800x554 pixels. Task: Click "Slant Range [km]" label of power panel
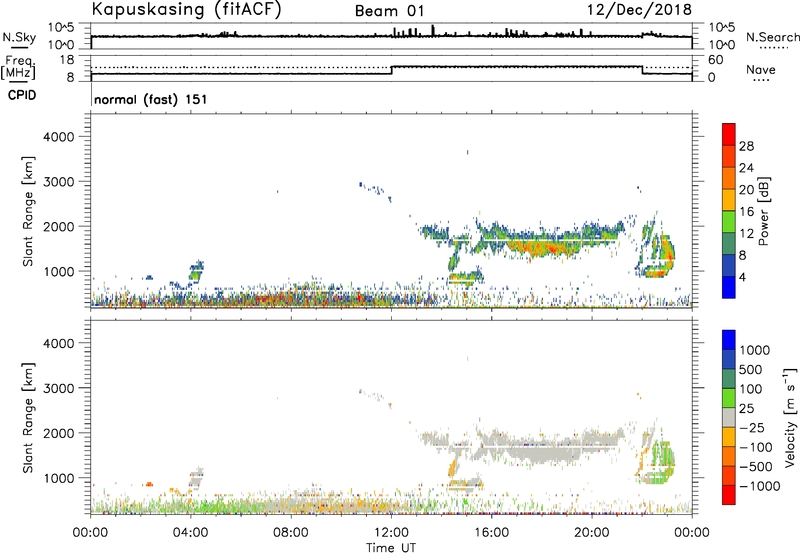[x=28, y=212]
